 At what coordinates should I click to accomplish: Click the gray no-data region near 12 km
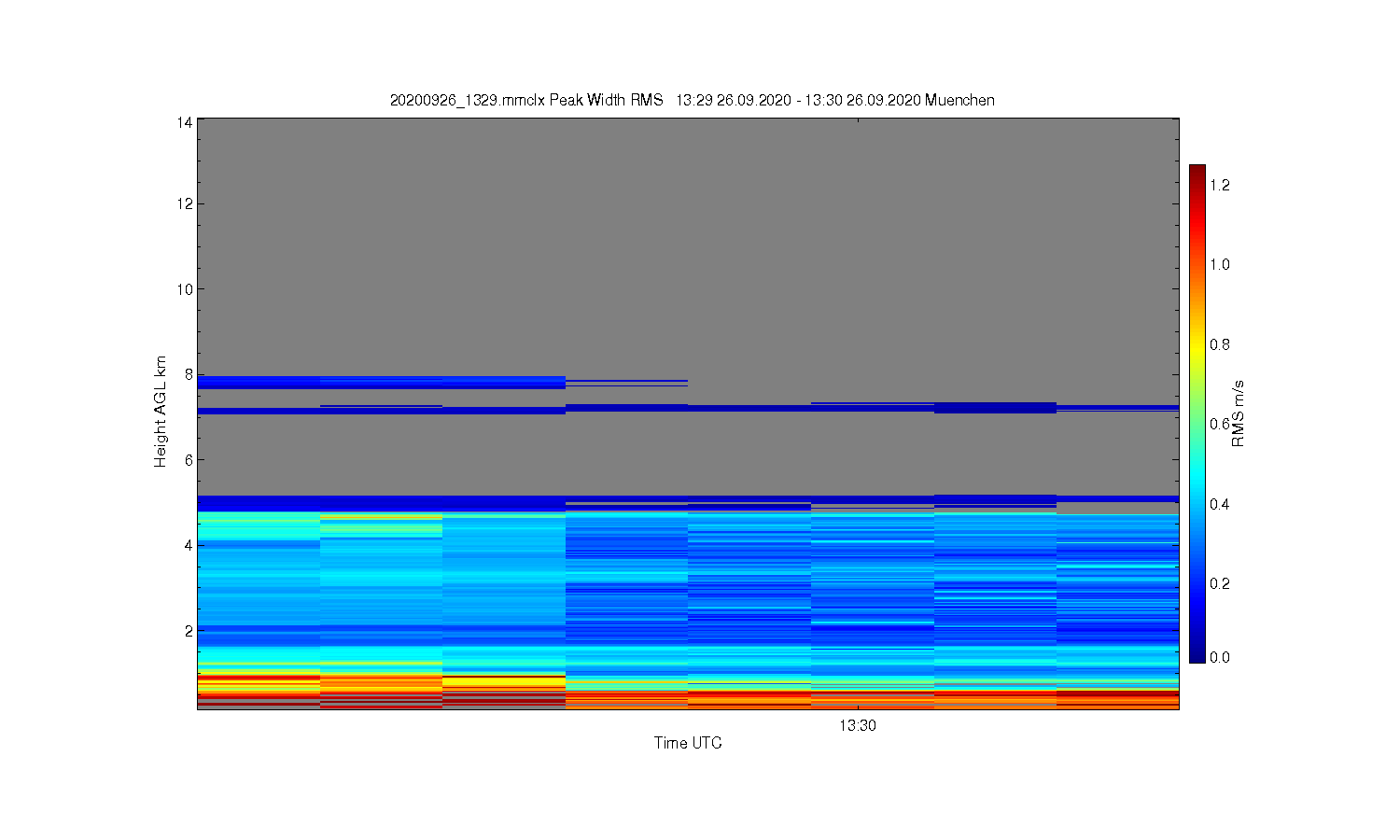point(688,203)
